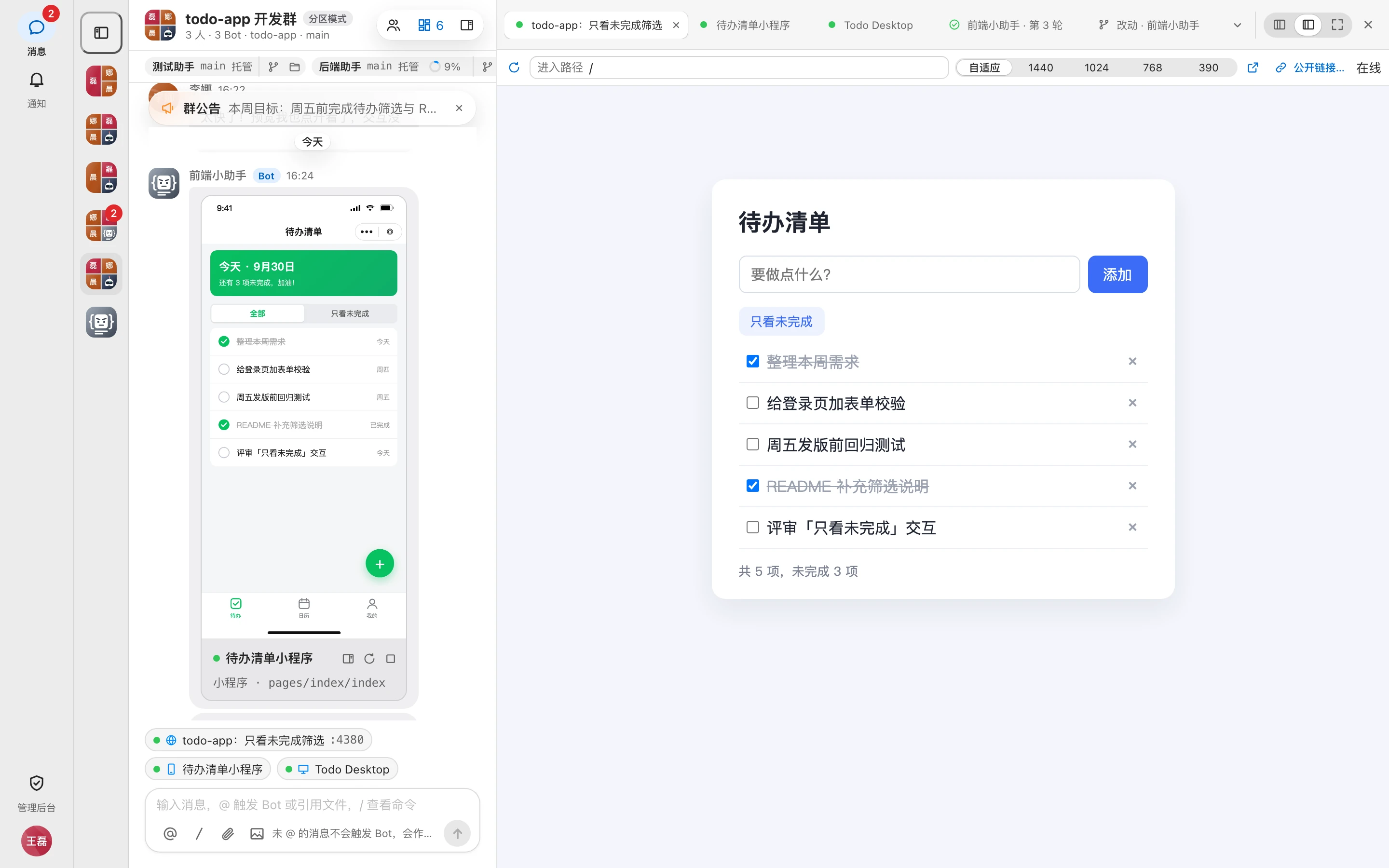Open todo-app：只看未完成筛选 :4380 chip
The height and width of the screenshot is (868, 1389).
point(259,739)
